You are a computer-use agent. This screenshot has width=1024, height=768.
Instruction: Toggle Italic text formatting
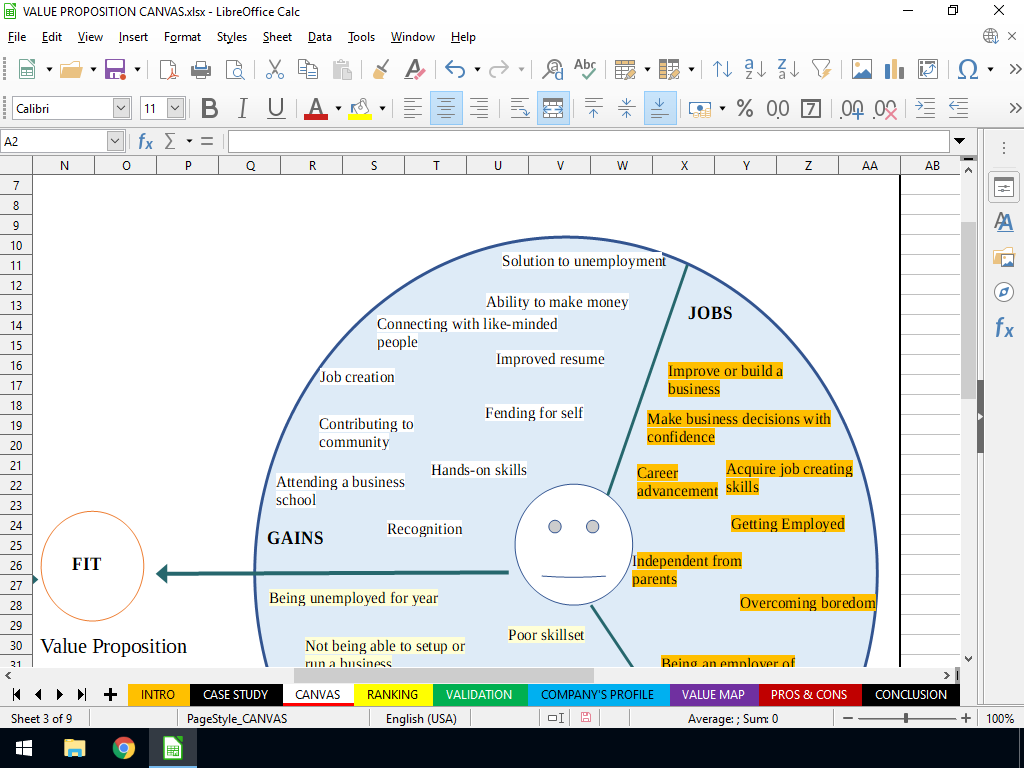[x=243, y=108]
